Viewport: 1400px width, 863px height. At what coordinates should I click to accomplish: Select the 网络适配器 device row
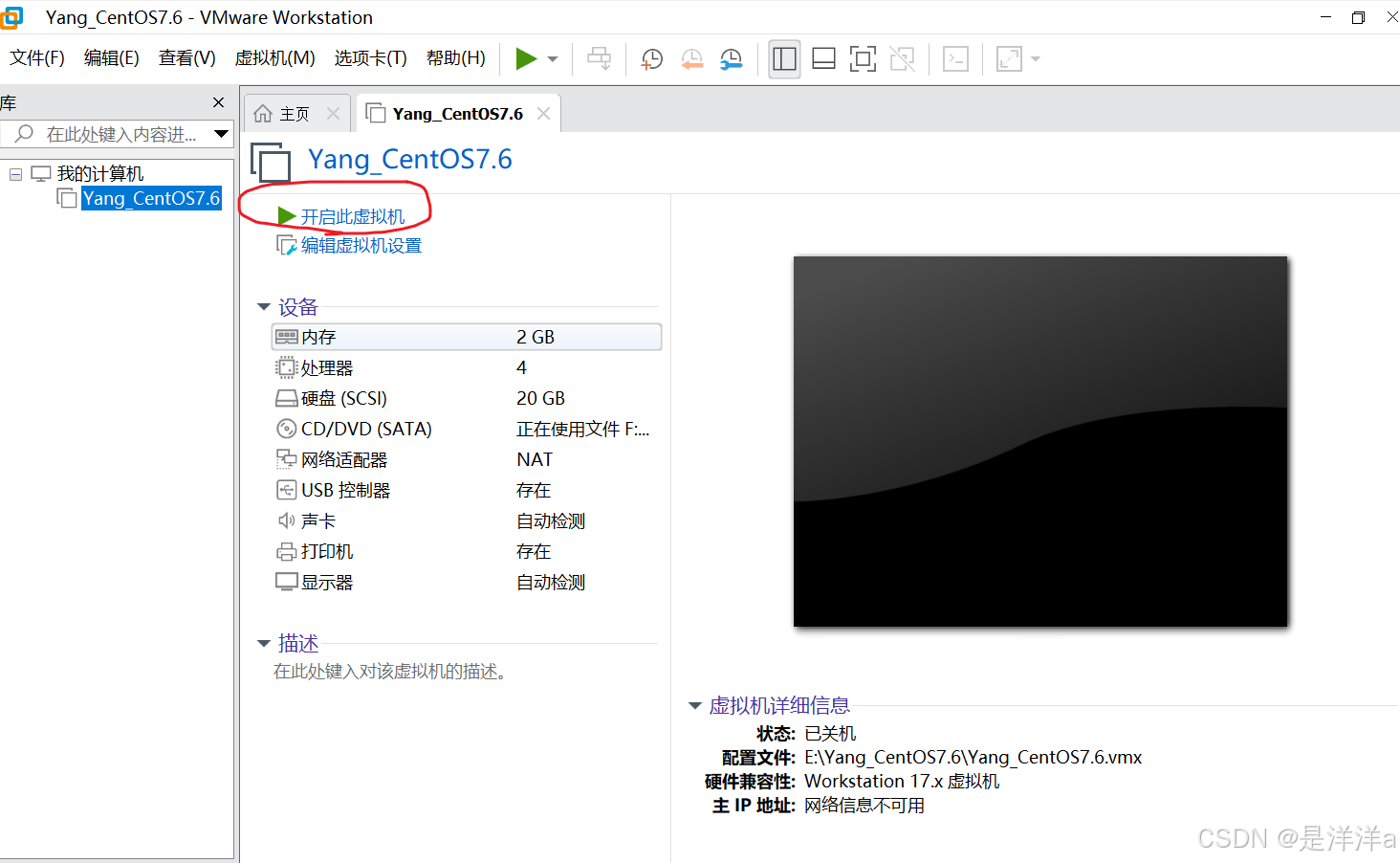pos(467,459)
